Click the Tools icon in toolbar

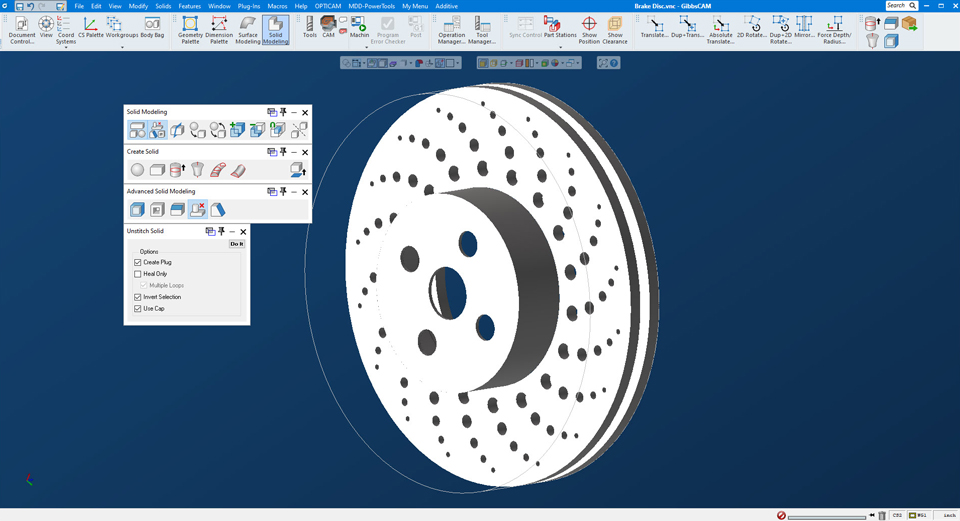(310, 27)
